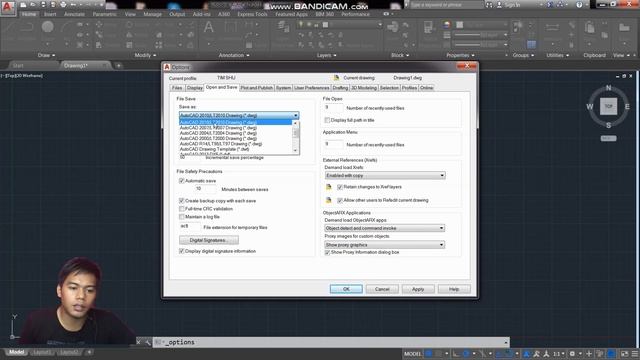
Task: Open the Drafting tab in Options
Action: pyautogui.click(x=340, y=88)
